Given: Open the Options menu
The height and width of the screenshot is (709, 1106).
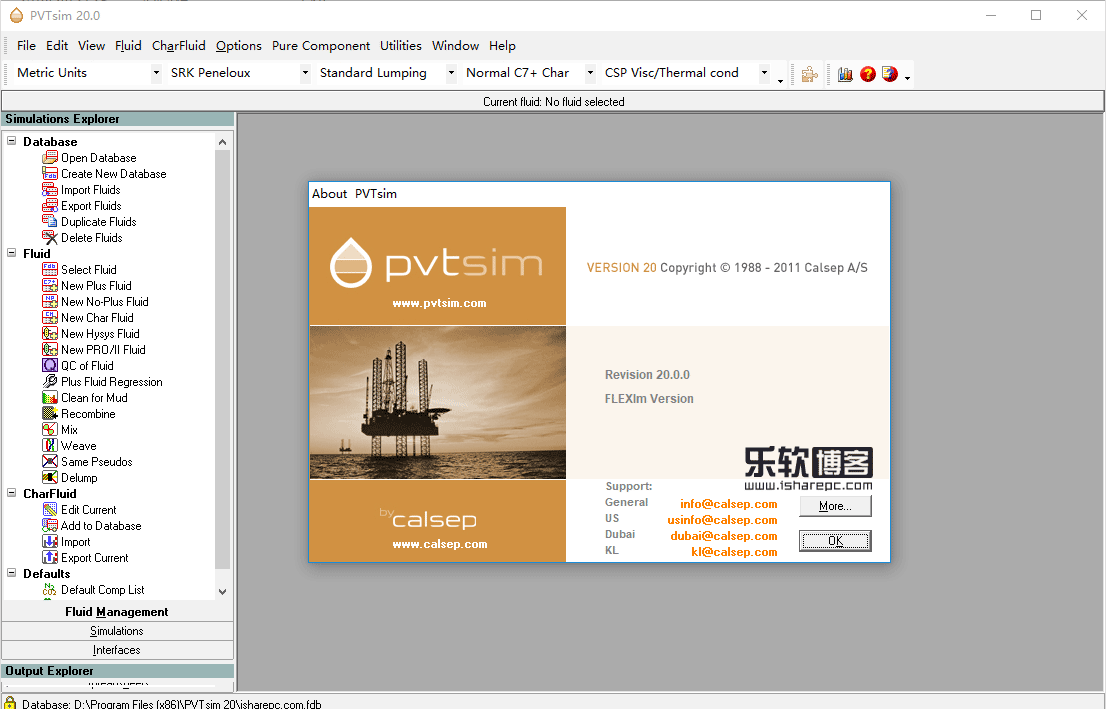Looking at the screenshot, I should [238, 46].
